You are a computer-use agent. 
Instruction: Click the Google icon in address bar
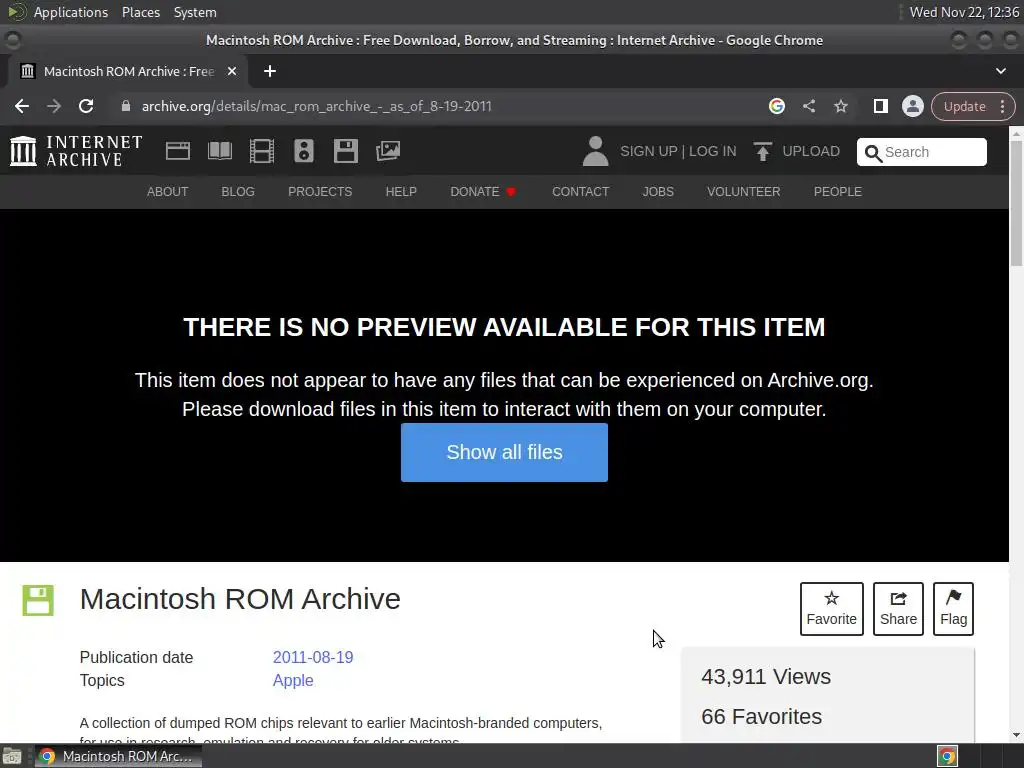tap(776, 106)
